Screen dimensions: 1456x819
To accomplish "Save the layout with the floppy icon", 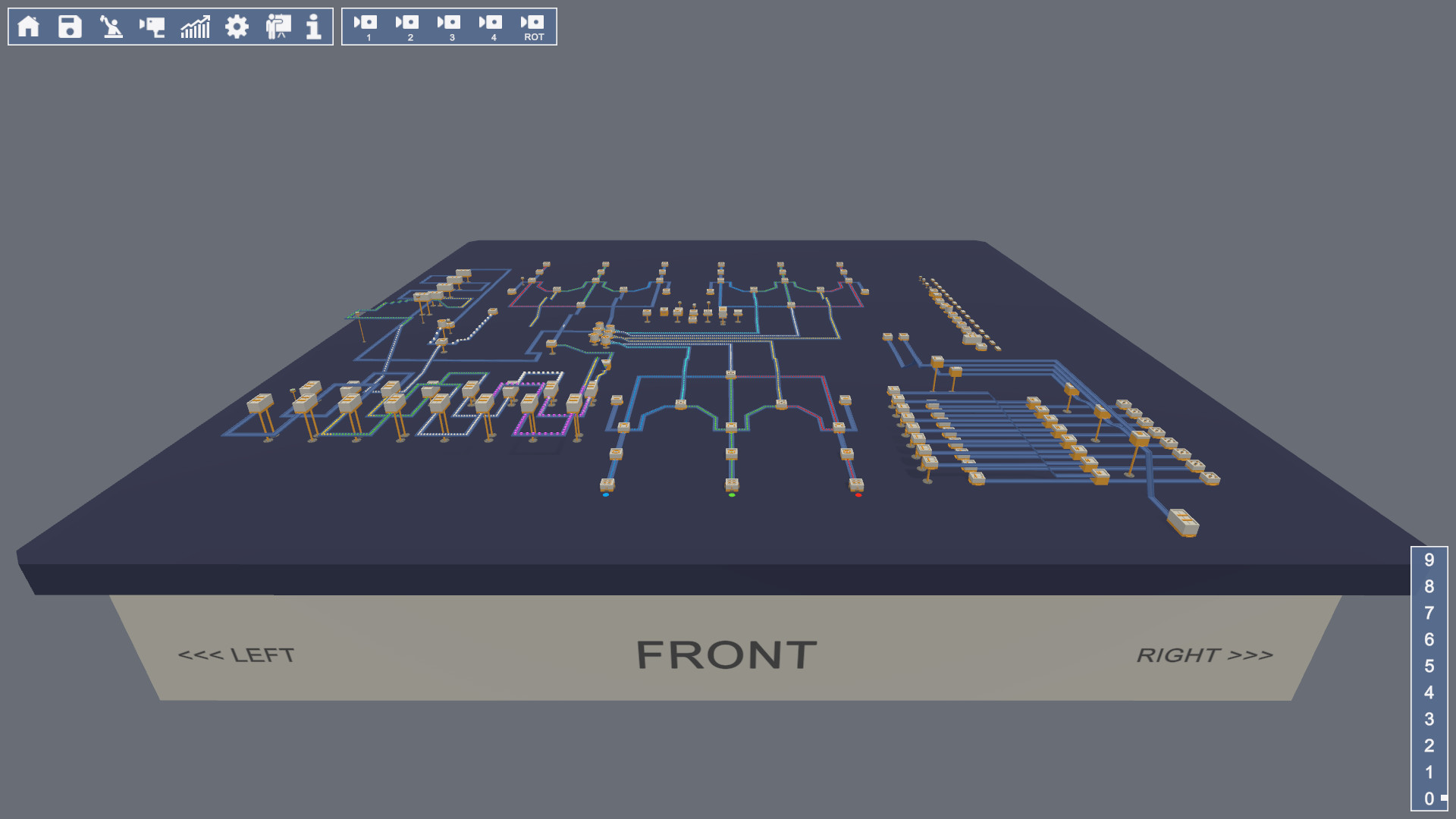I will [70, 27].
